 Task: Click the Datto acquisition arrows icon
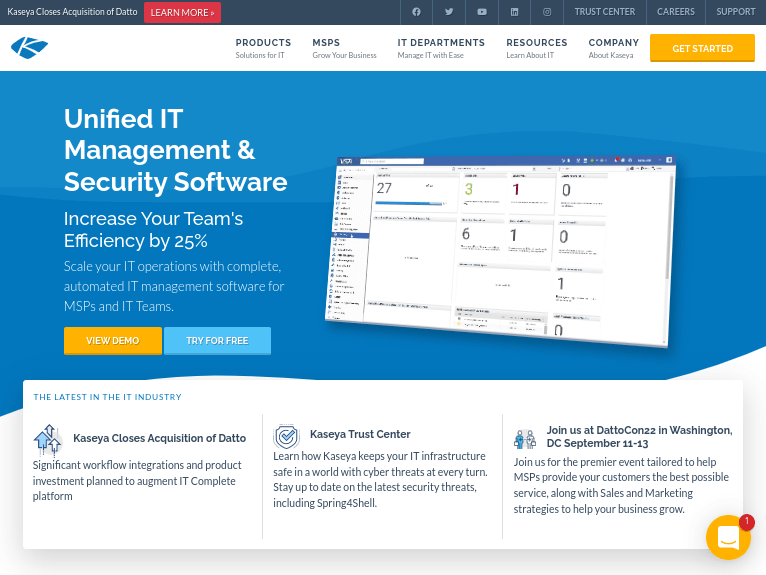coord(47,439)
